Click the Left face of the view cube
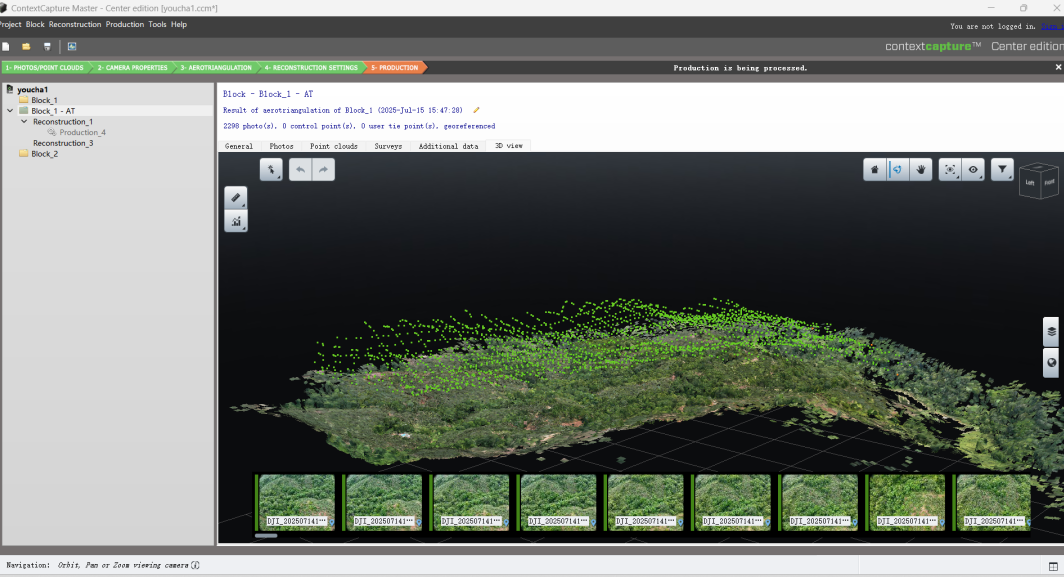The width and height of the screenshot is (1064, 577). pos(1030,183)
